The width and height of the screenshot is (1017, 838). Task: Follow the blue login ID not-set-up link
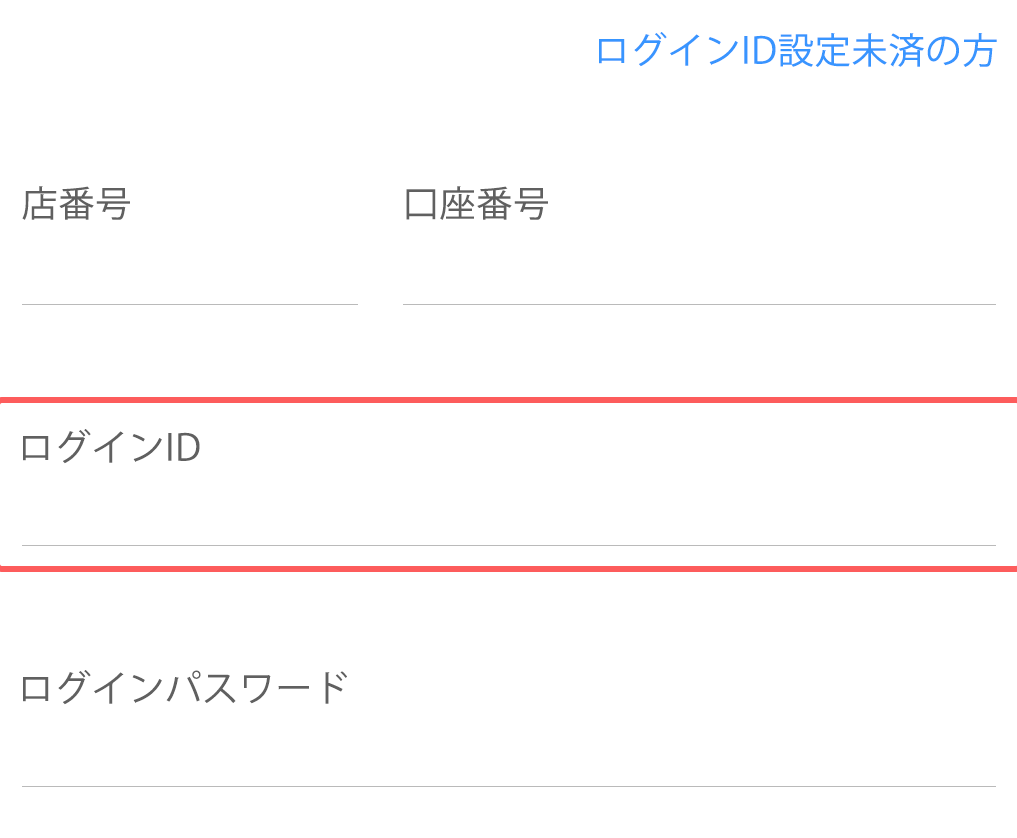[x=796, y=51]
